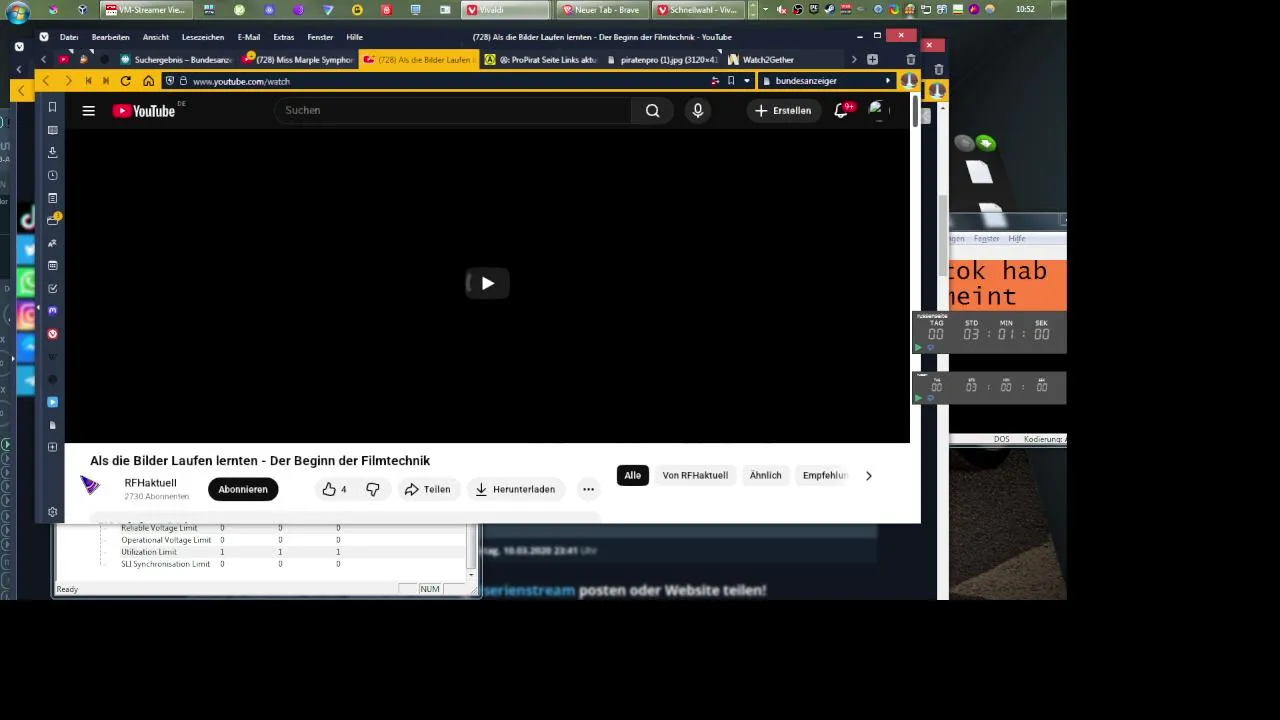Viewport: 1280px width, 720px height.
Task: Open the Datei menu
Action: click(x=69, y=37)
